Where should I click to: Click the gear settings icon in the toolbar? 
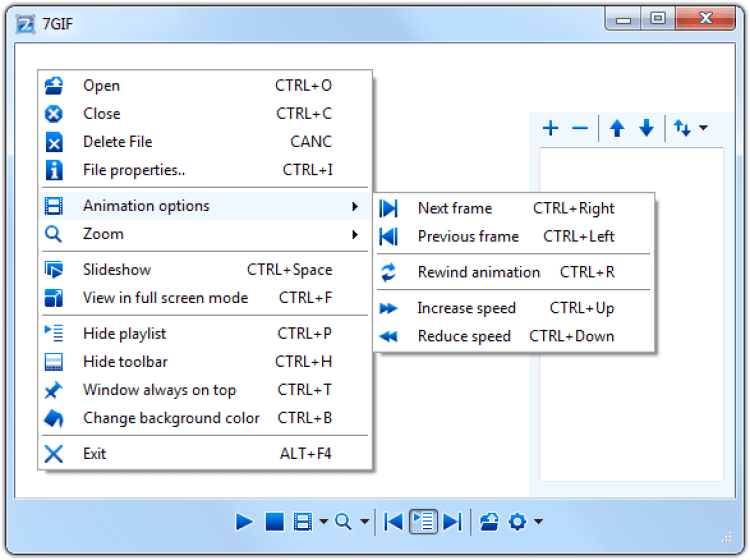pos(518,522)
